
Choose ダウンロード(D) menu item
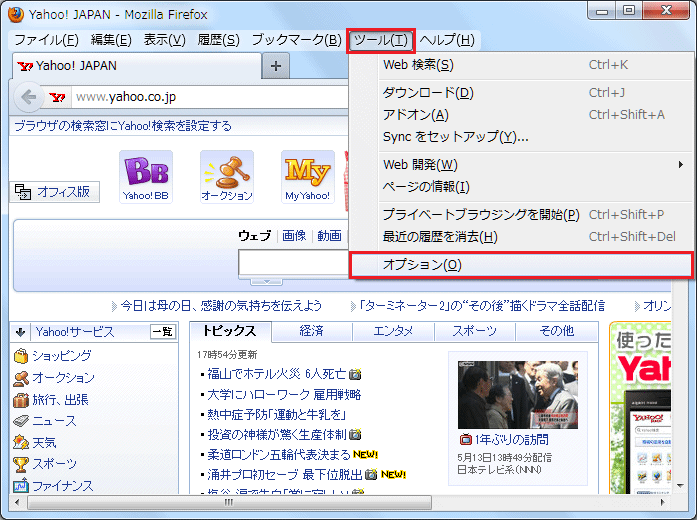tap(521, 92)
